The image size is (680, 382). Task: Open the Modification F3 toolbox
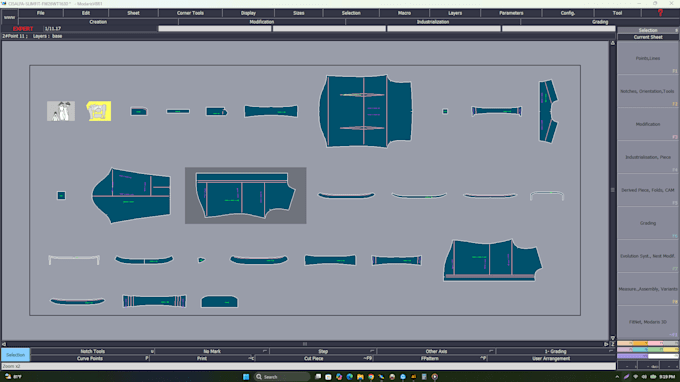648,124
